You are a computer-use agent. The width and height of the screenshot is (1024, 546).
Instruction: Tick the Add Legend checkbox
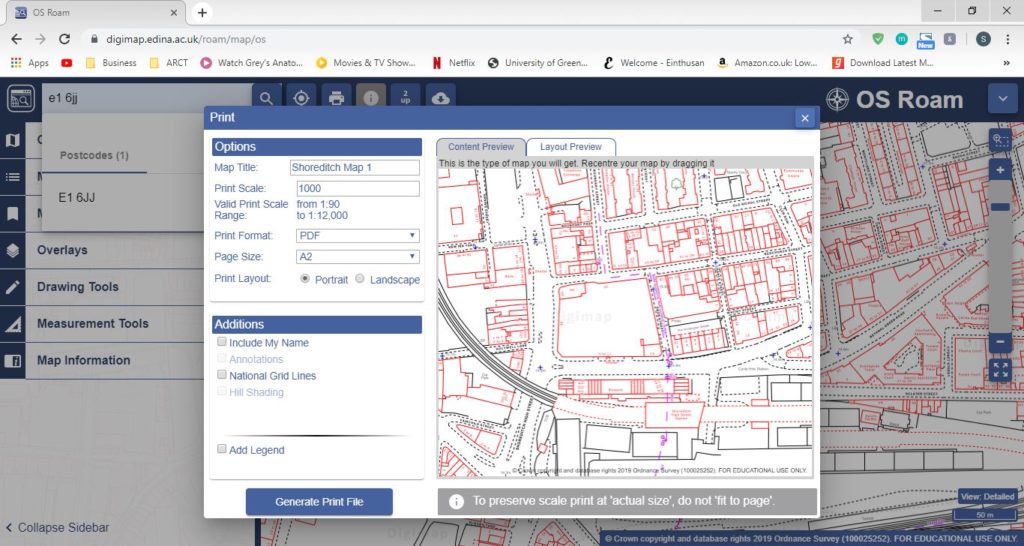pyautogui.click(x=222, y=449)
